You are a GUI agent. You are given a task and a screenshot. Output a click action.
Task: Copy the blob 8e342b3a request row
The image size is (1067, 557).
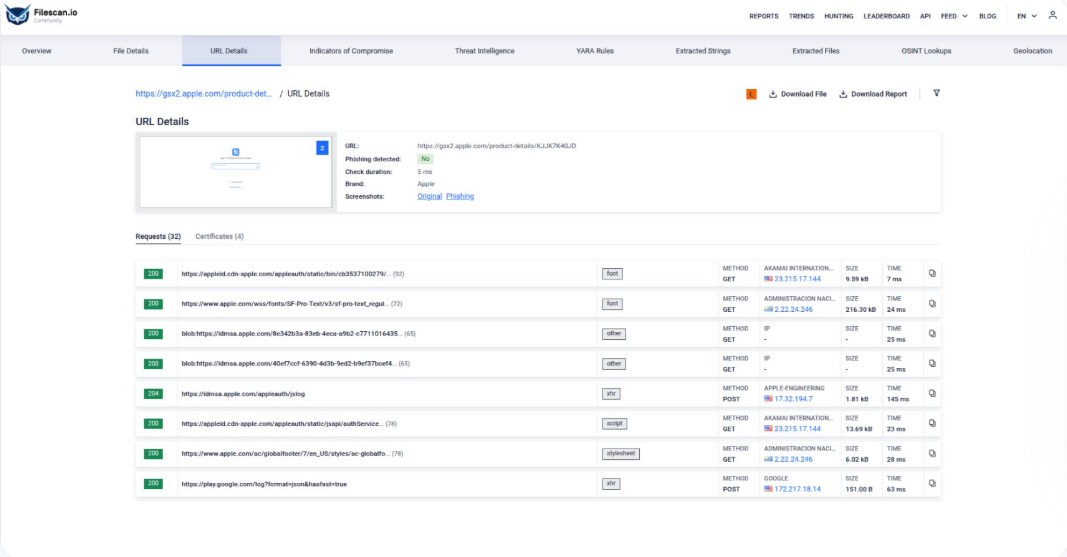932,333
